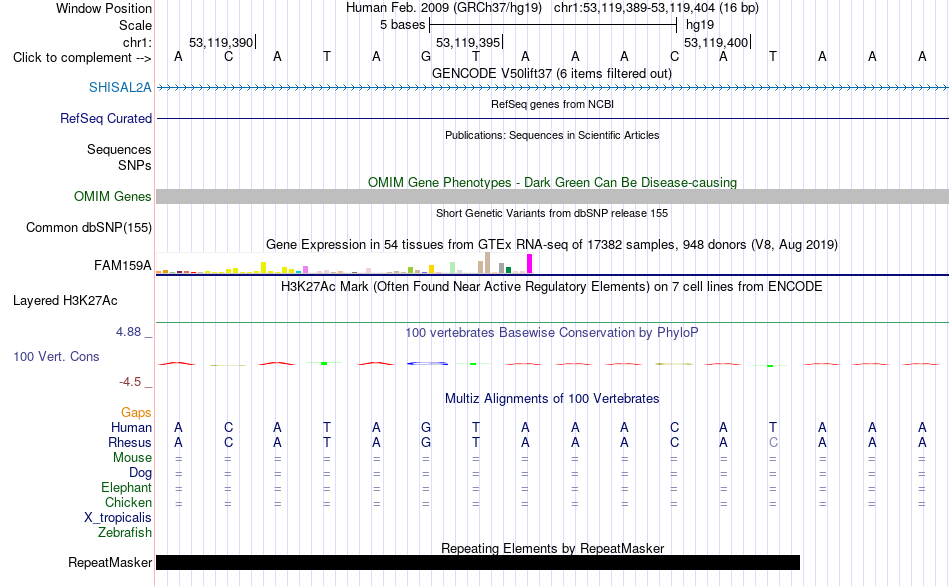Click the FAM159A GTEx expression label
The width and height of the screenshot is (950, 586).
(x=123, y=265)
